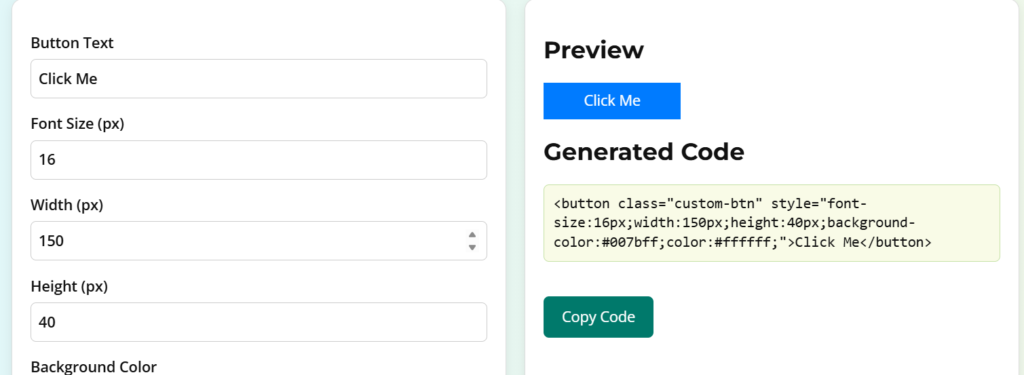Image resolution: width=1024 pixels, height=375 pixels.
Task: Click inside the generated code box
Action: pyautogui.click(x=771, y=223)
